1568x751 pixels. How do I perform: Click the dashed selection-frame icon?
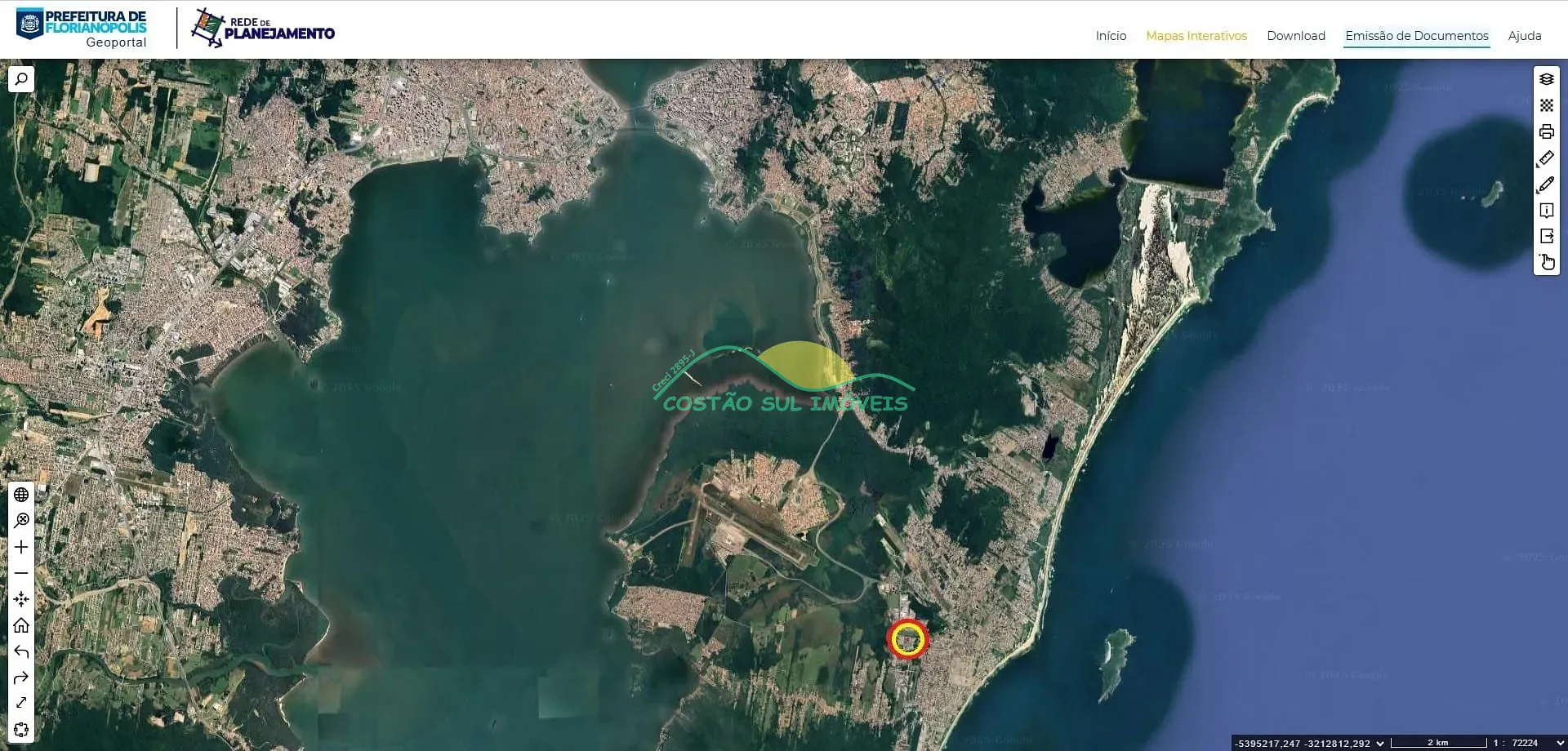[21, 729]
